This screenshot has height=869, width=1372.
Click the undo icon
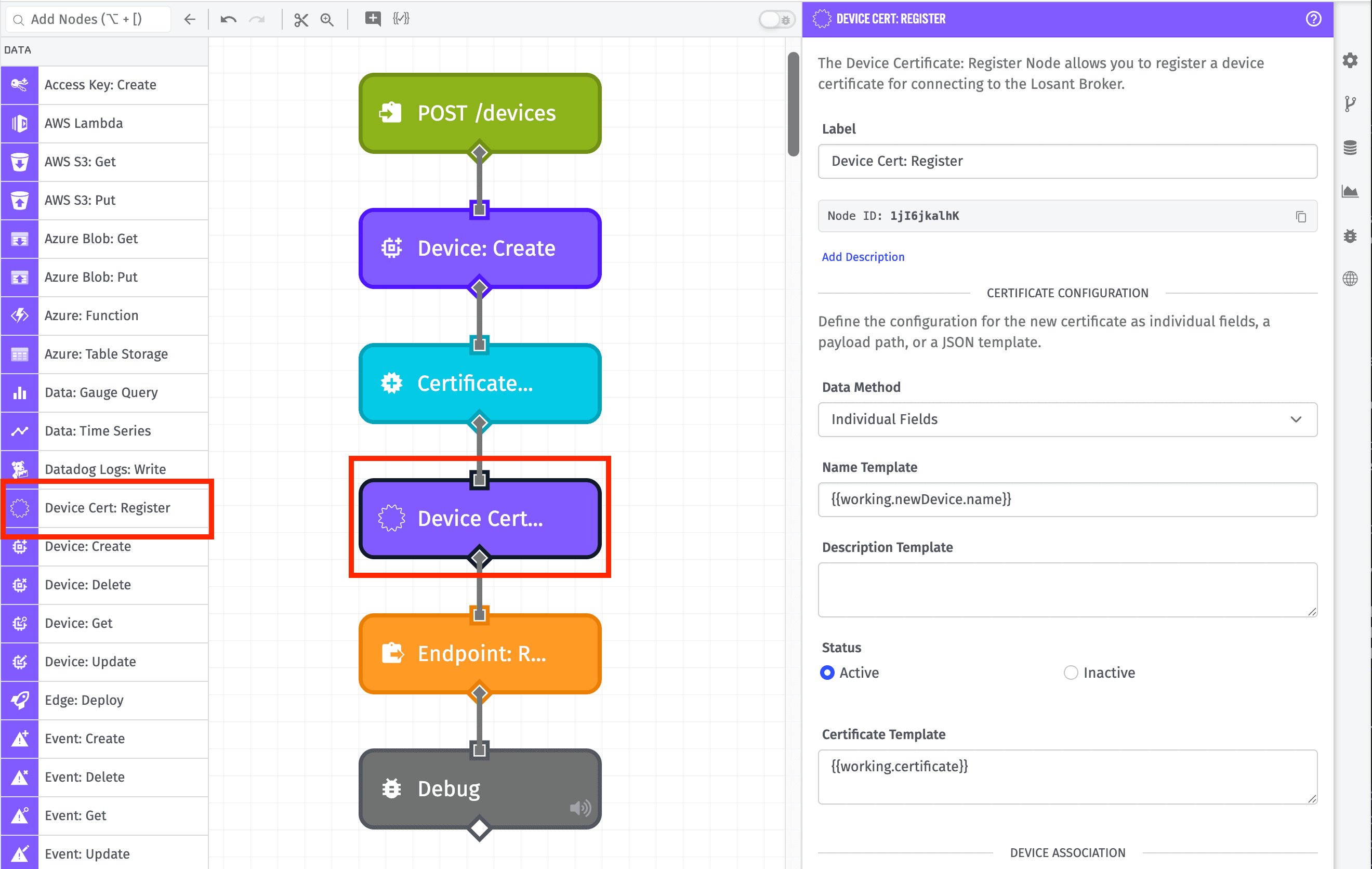[228, 19]
